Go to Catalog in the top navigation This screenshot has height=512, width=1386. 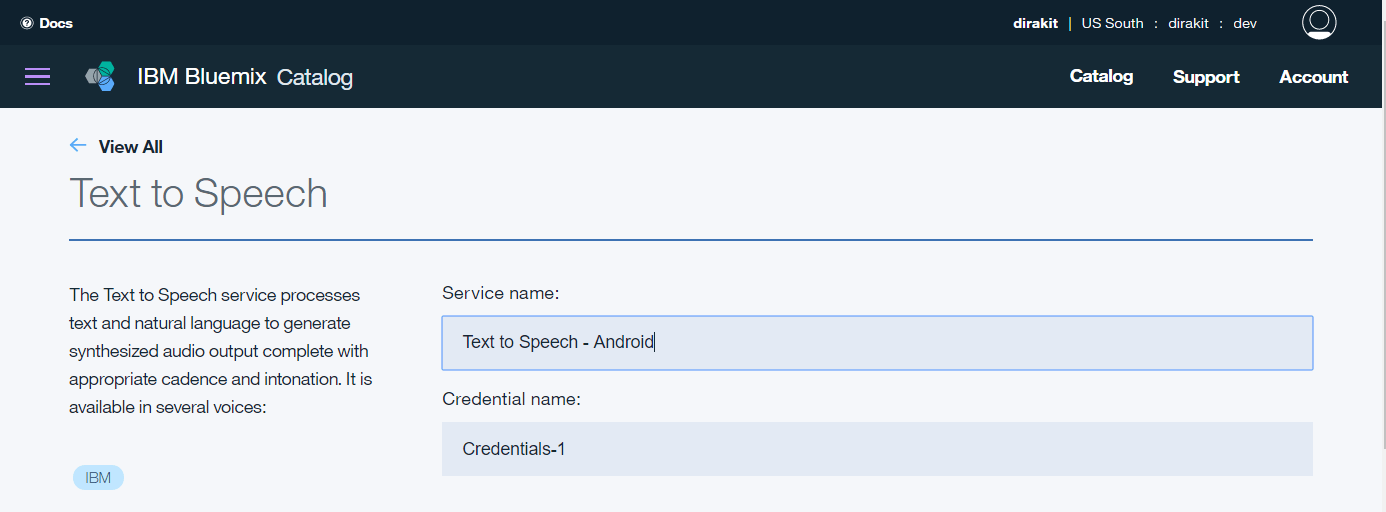(1101, 77)
